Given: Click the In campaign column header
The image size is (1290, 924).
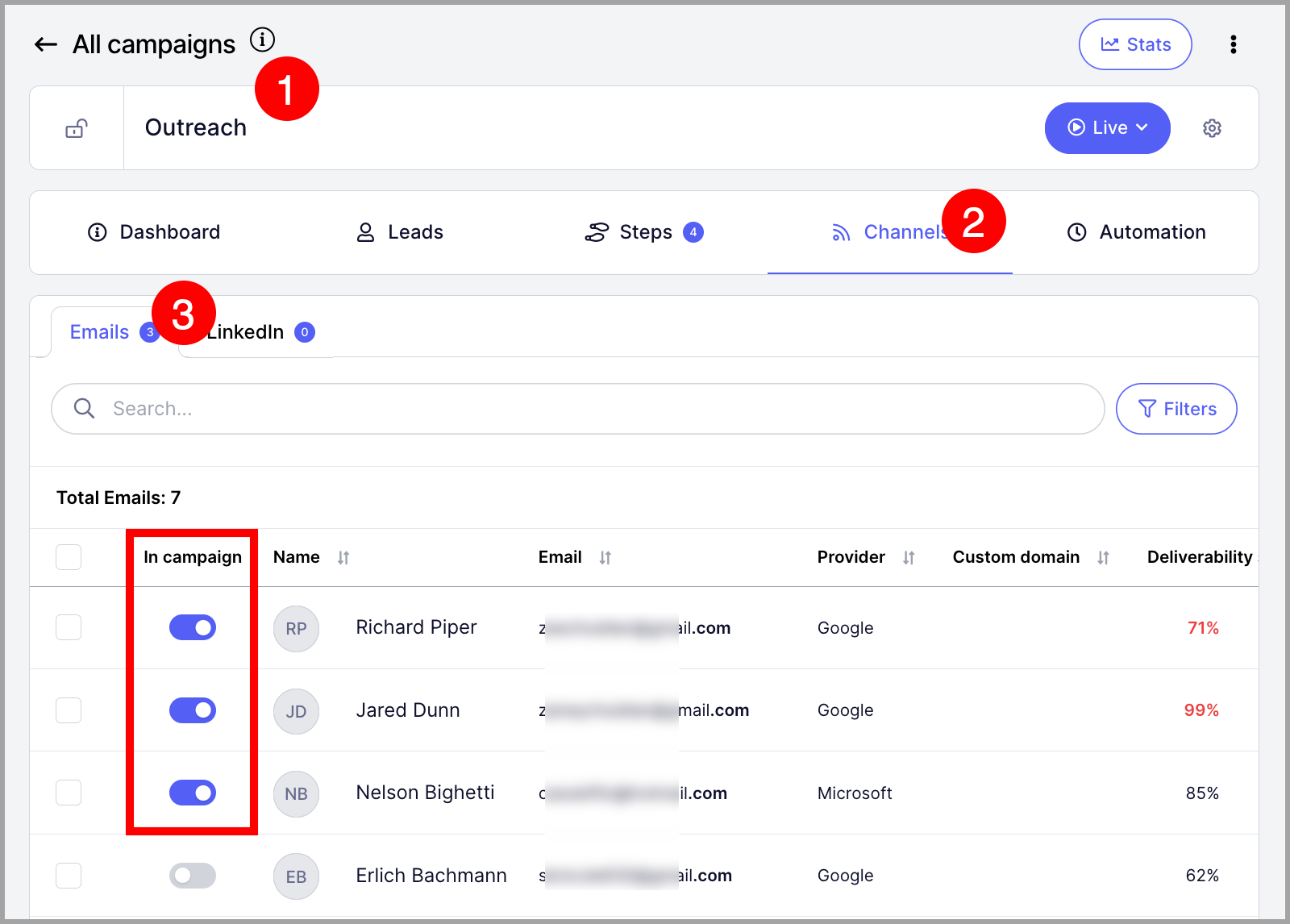Looking at the screenshot, I should (193, 557).
